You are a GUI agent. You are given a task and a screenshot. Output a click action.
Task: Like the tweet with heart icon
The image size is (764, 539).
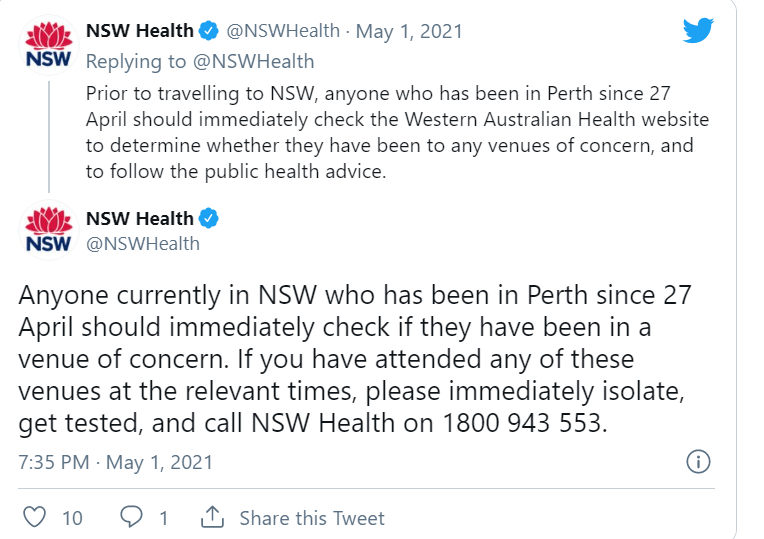click(x=35, y=517)
